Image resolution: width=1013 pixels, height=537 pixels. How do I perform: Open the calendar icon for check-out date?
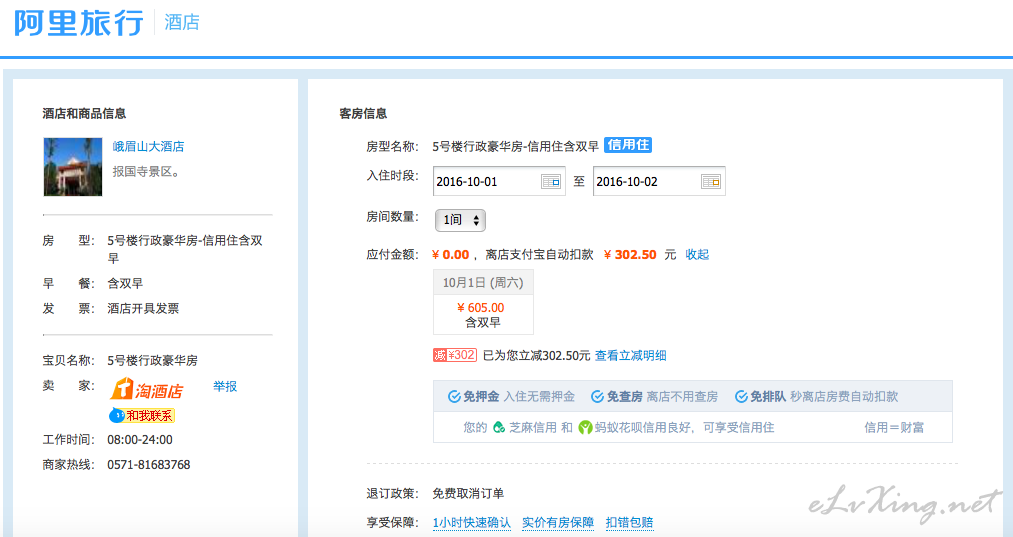(x=711, y=182)
